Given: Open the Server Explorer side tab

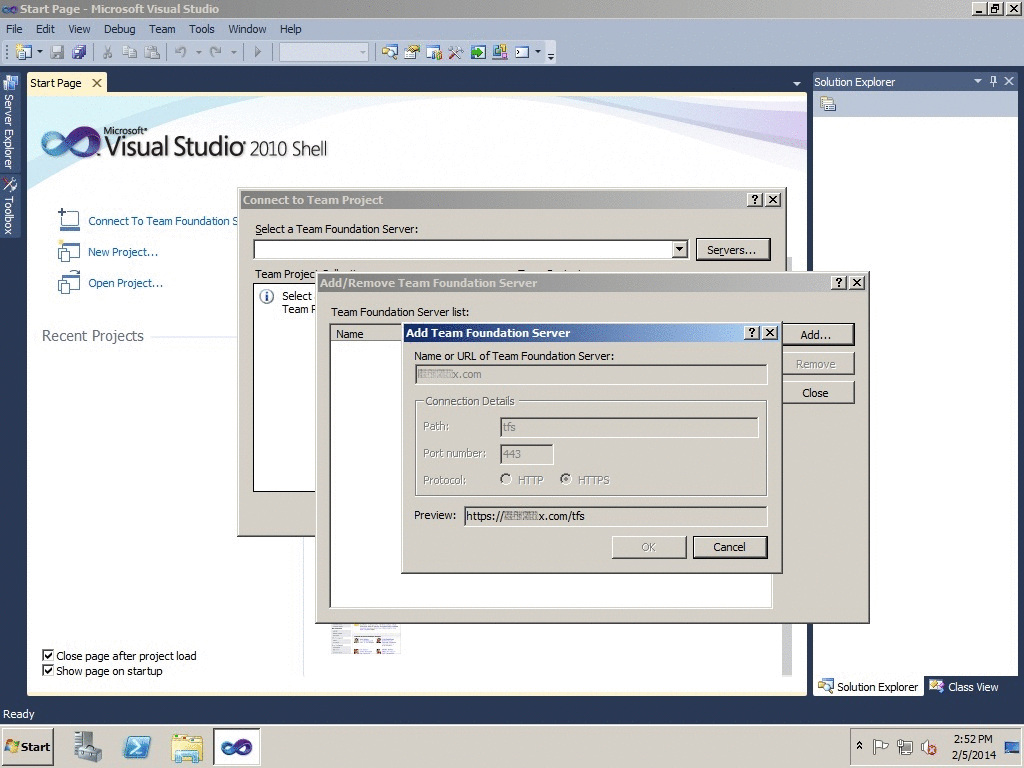Looking at the screenshot, I should pyautogui.click(x=9, y=123).
